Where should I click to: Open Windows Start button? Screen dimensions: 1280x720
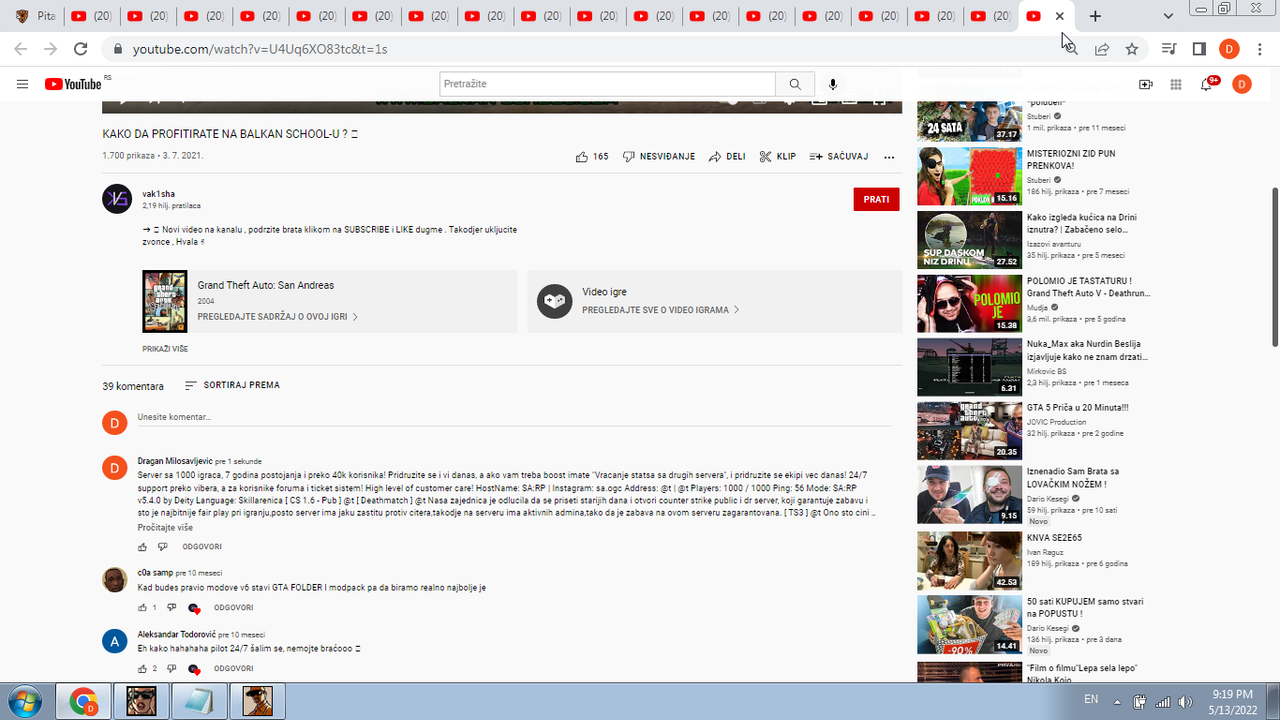(26, 700)
